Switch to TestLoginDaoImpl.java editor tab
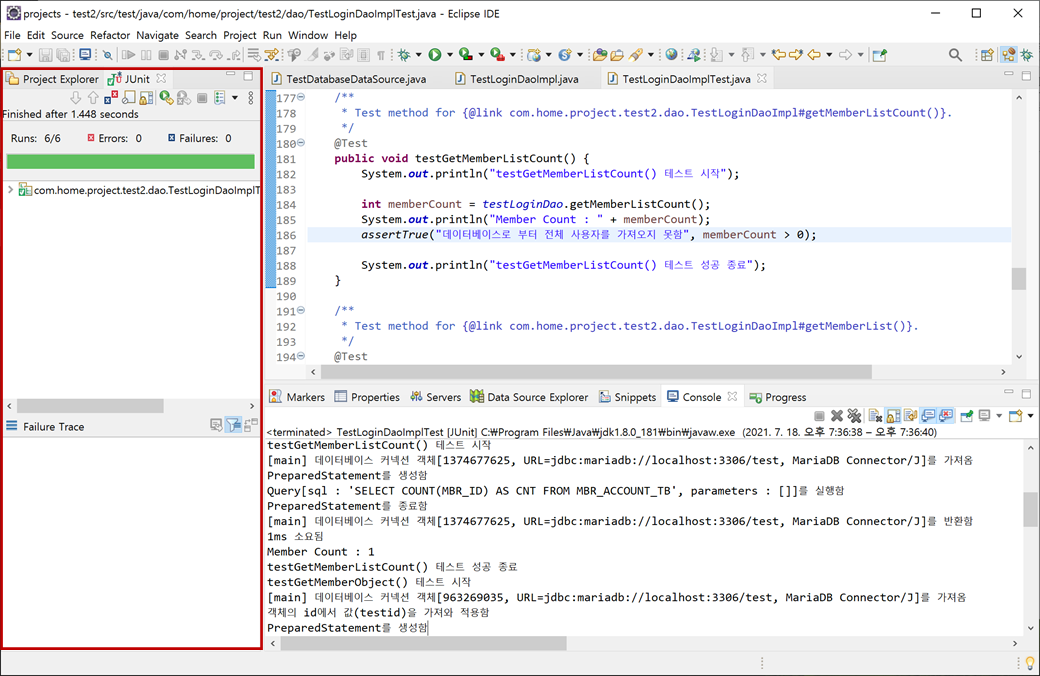Viewport: 1040px width, 676px height. coord(517,79)
